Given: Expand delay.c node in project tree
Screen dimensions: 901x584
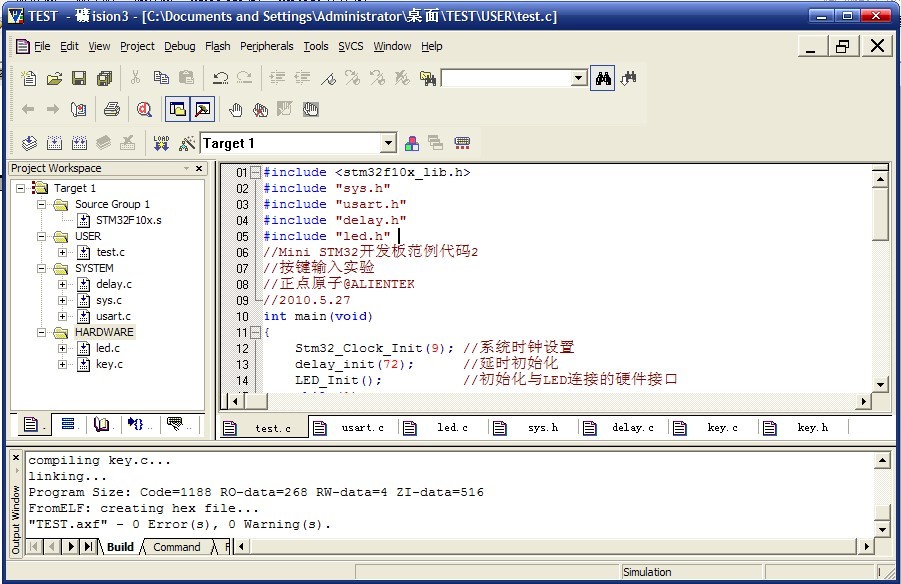Looking at the screenshot, I should tap(62, 285).
